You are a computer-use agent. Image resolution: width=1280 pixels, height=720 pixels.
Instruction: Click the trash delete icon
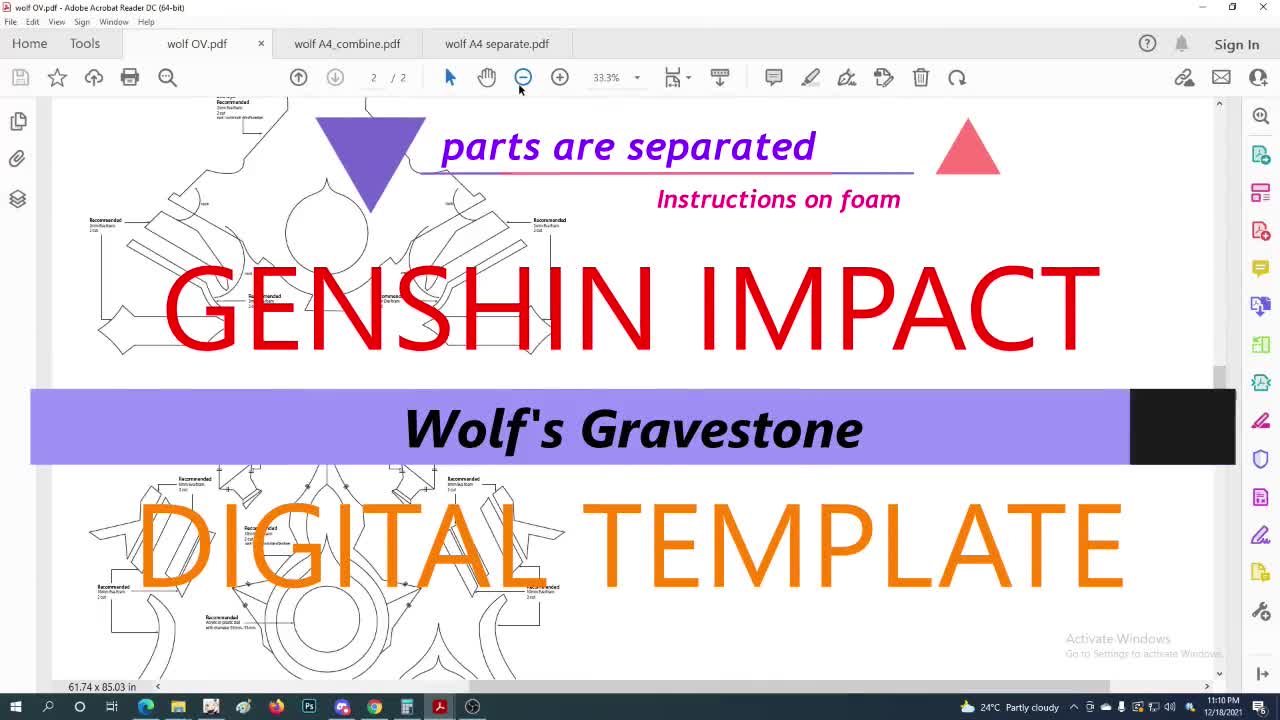921,77
